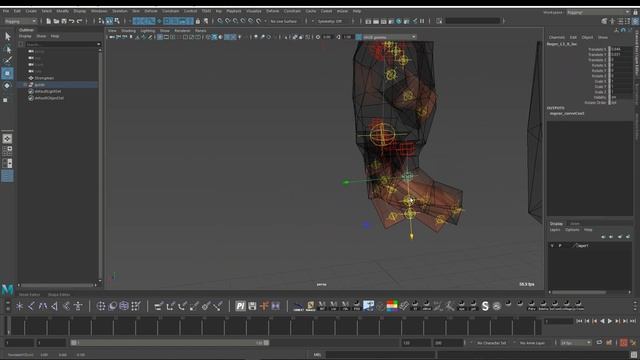Activate the highlighted blue tool in the toolbox
The height and width of the screenshot is (360, 640).
(x=7, y=73)
